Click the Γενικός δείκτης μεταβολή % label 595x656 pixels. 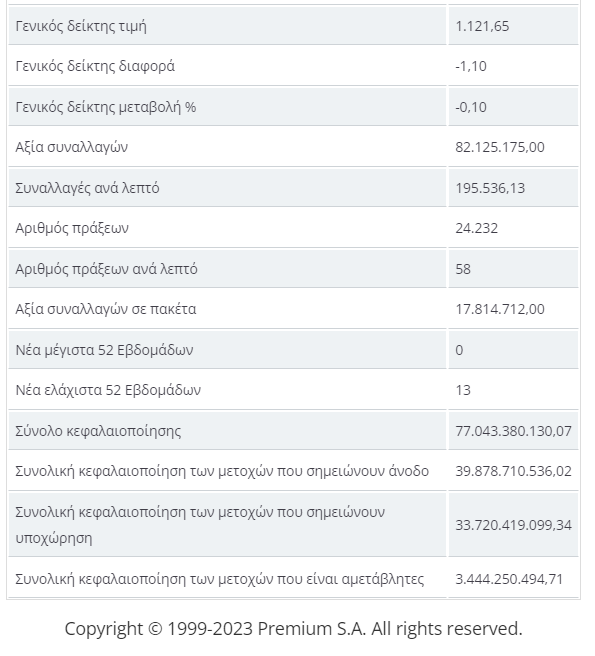105,107
